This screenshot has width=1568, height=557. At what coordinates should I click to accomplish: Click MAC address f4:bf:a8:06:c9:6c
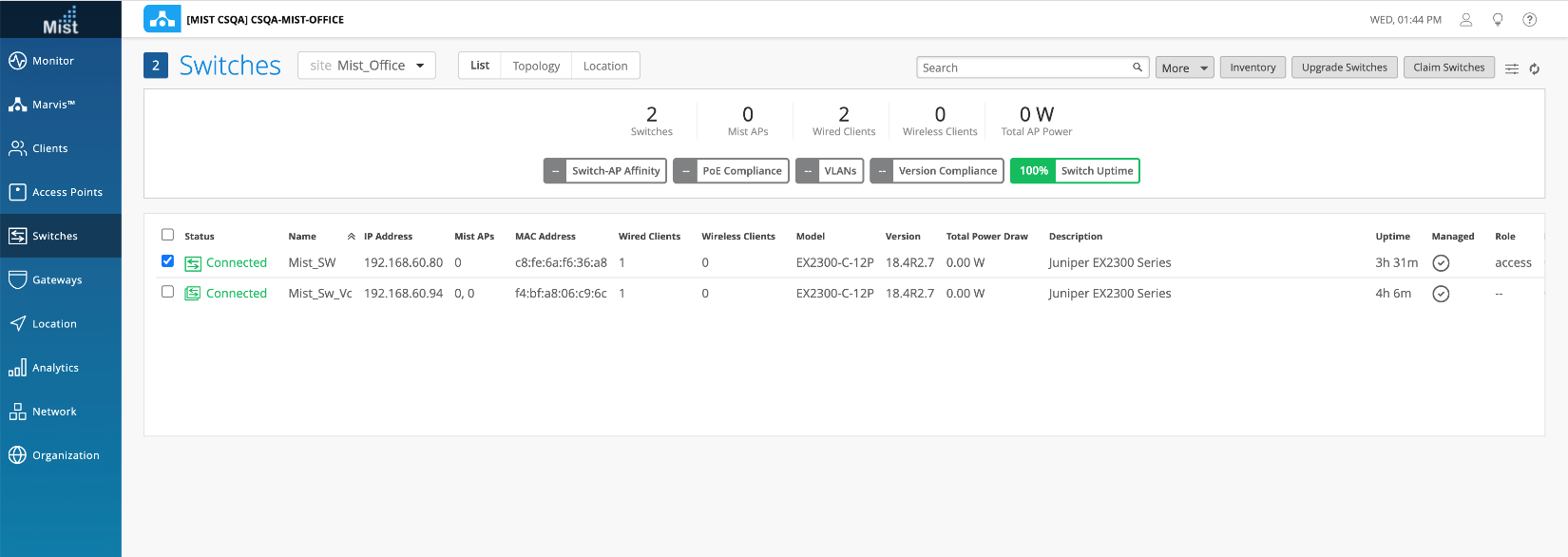(x=561, y=294)
